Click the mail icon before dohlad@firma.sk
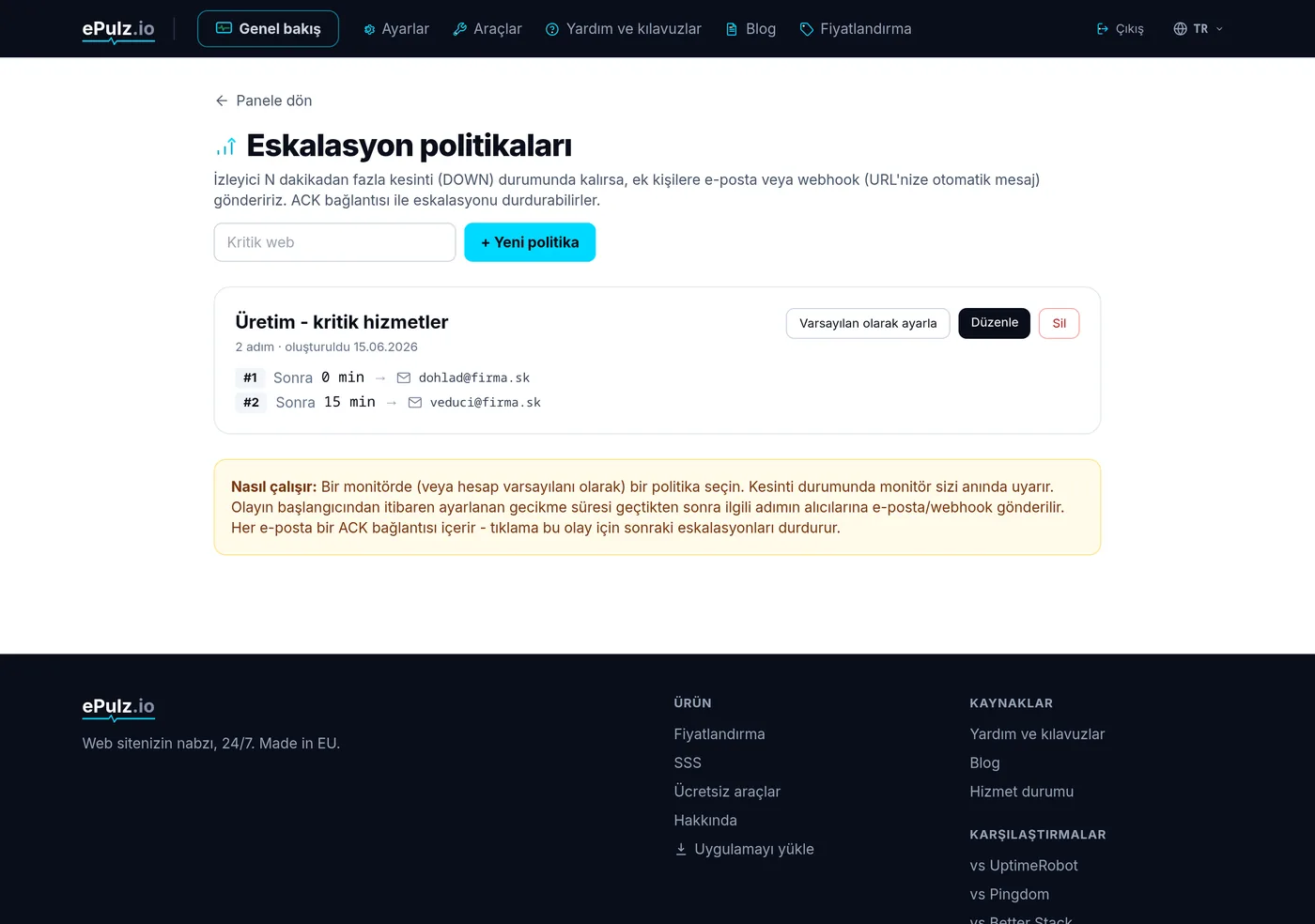 pos(404,377)
